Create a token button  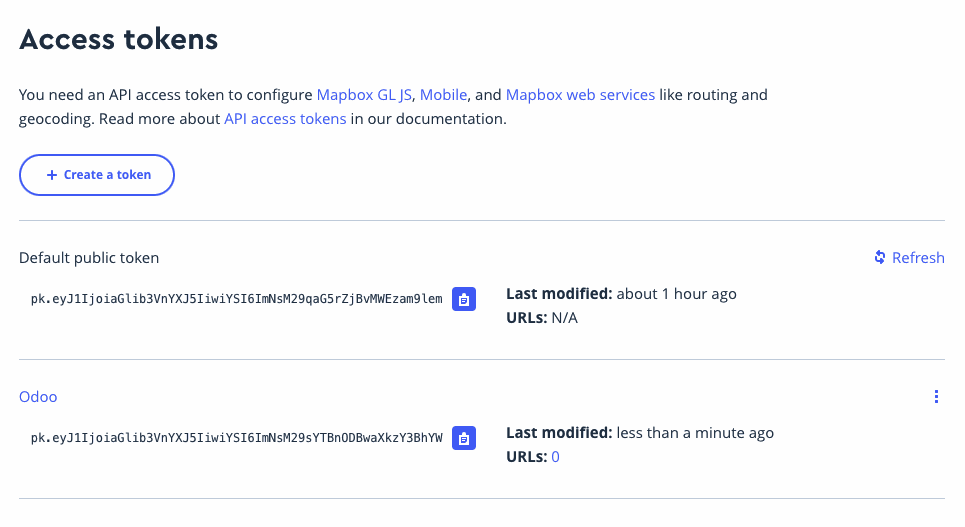[x=97, y=175]
